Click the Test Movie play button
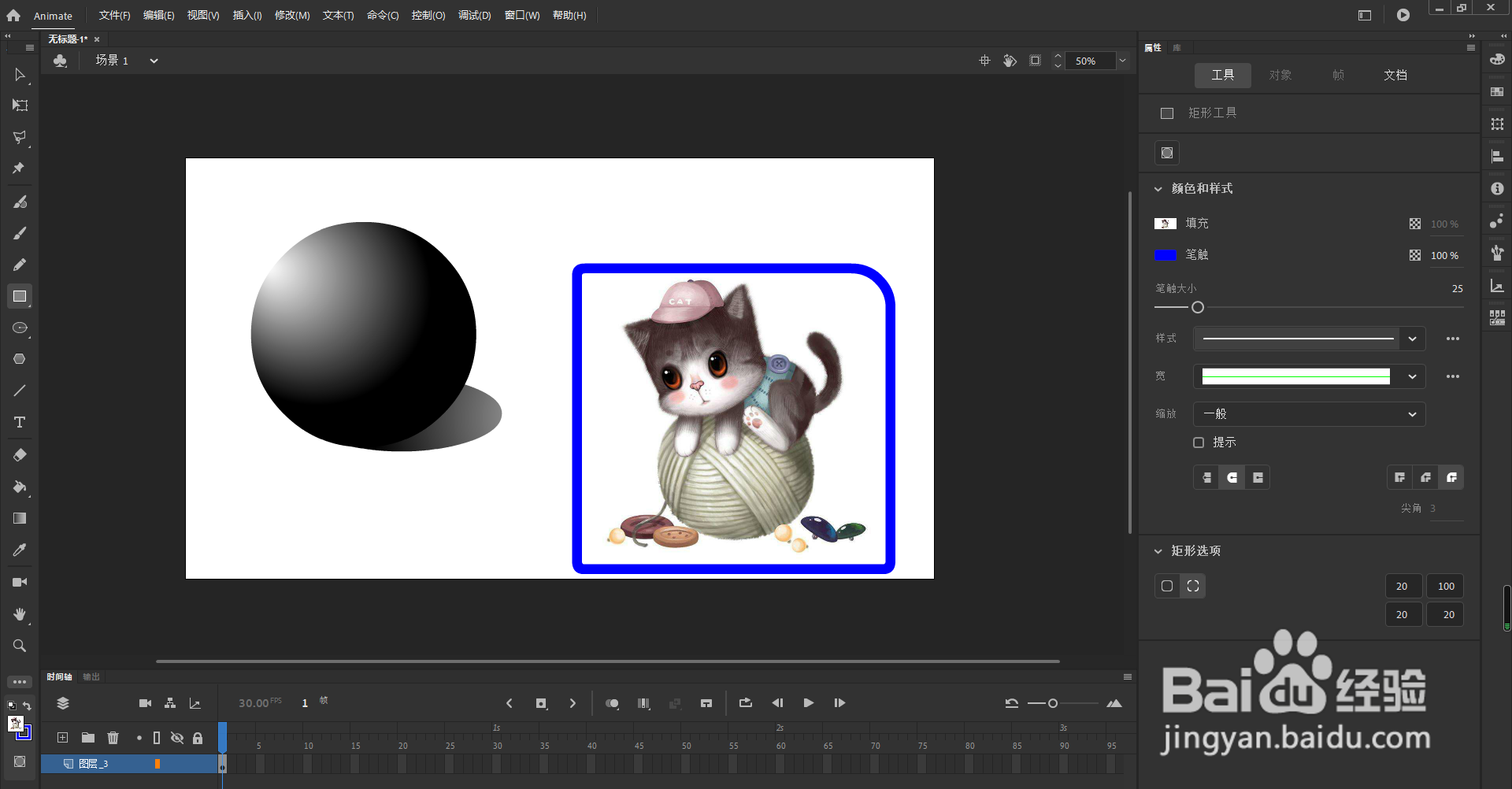1512x789 pixels. point(1403,15)
